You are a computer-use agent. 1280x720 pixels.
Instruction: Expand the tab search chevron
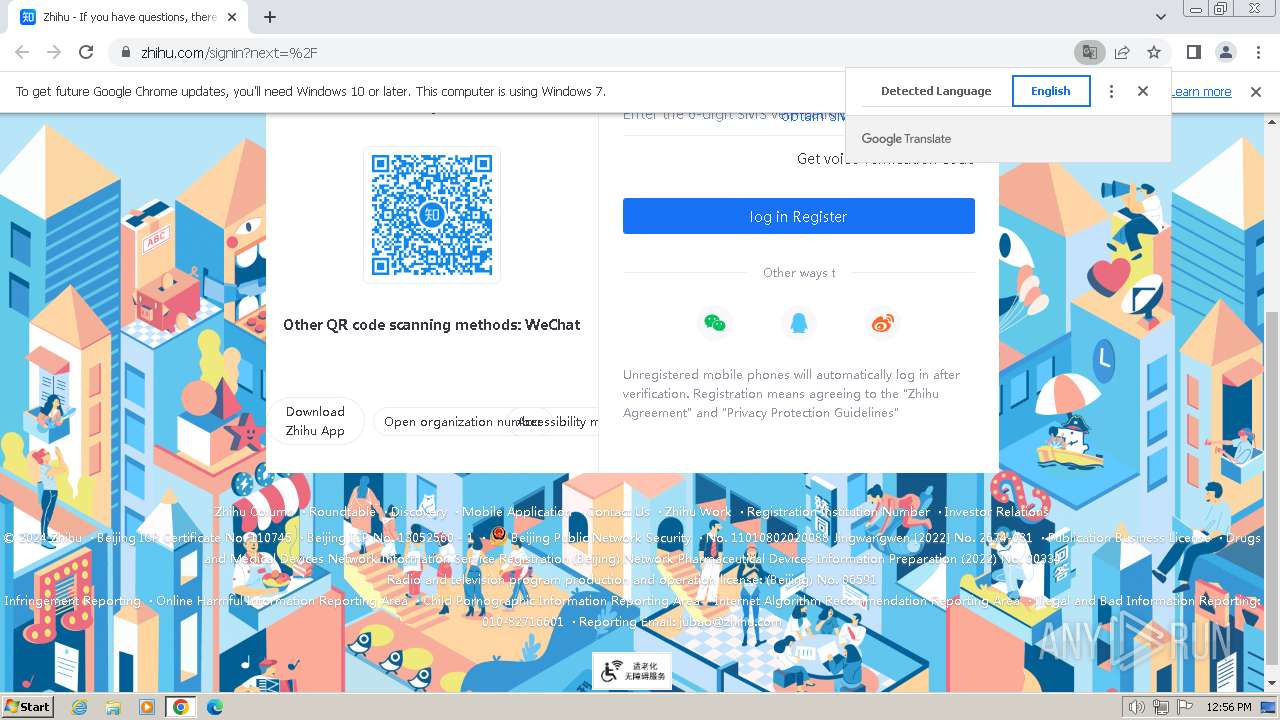[1160, 17]
